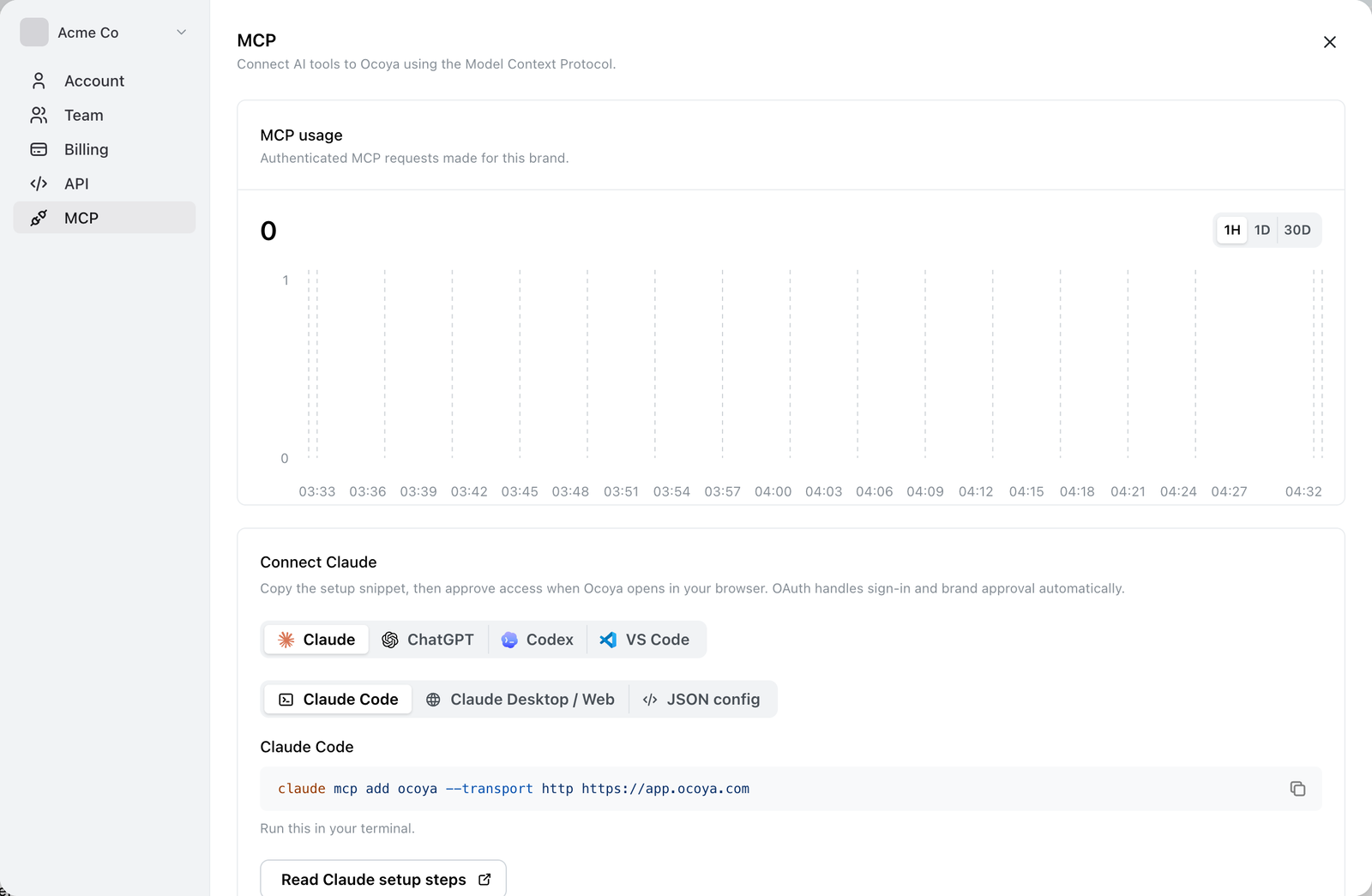Viewport: 1372px width, 896px height.
Task: Click the 04:00 label on chart axis
Action: pyautogui.click(x=773, y=491)
